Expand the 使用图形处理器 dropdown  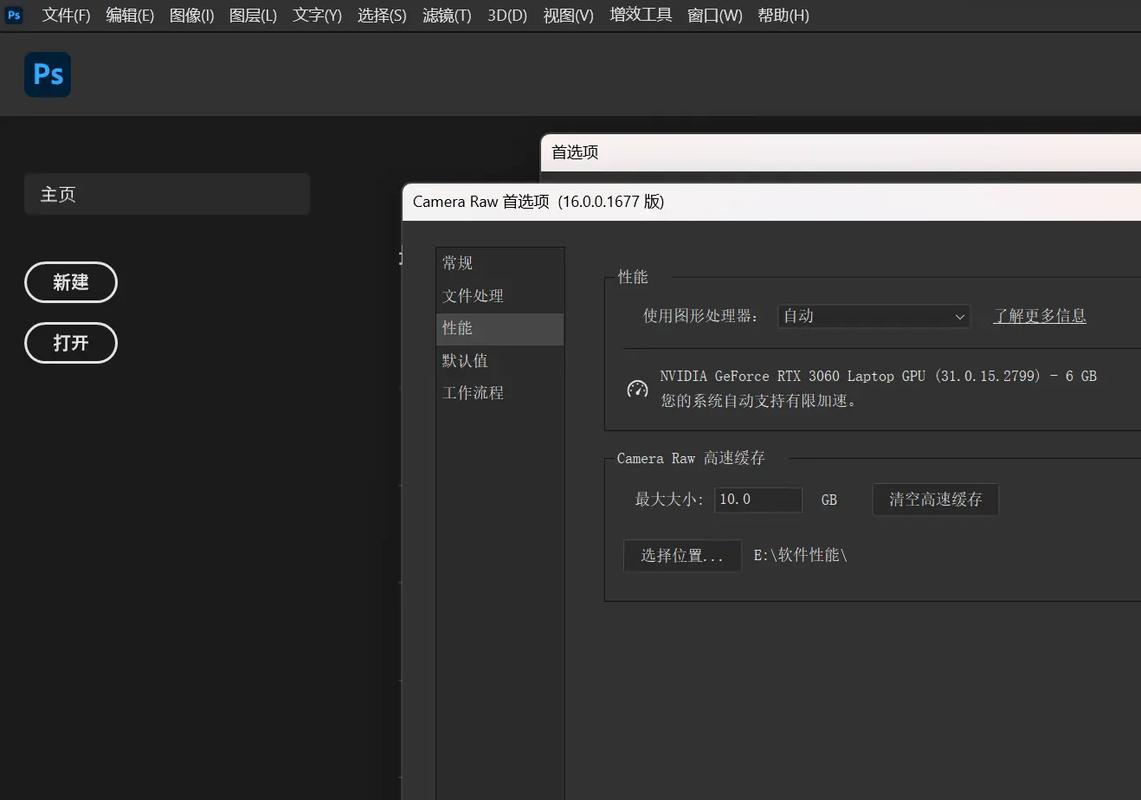coord(873,316)
